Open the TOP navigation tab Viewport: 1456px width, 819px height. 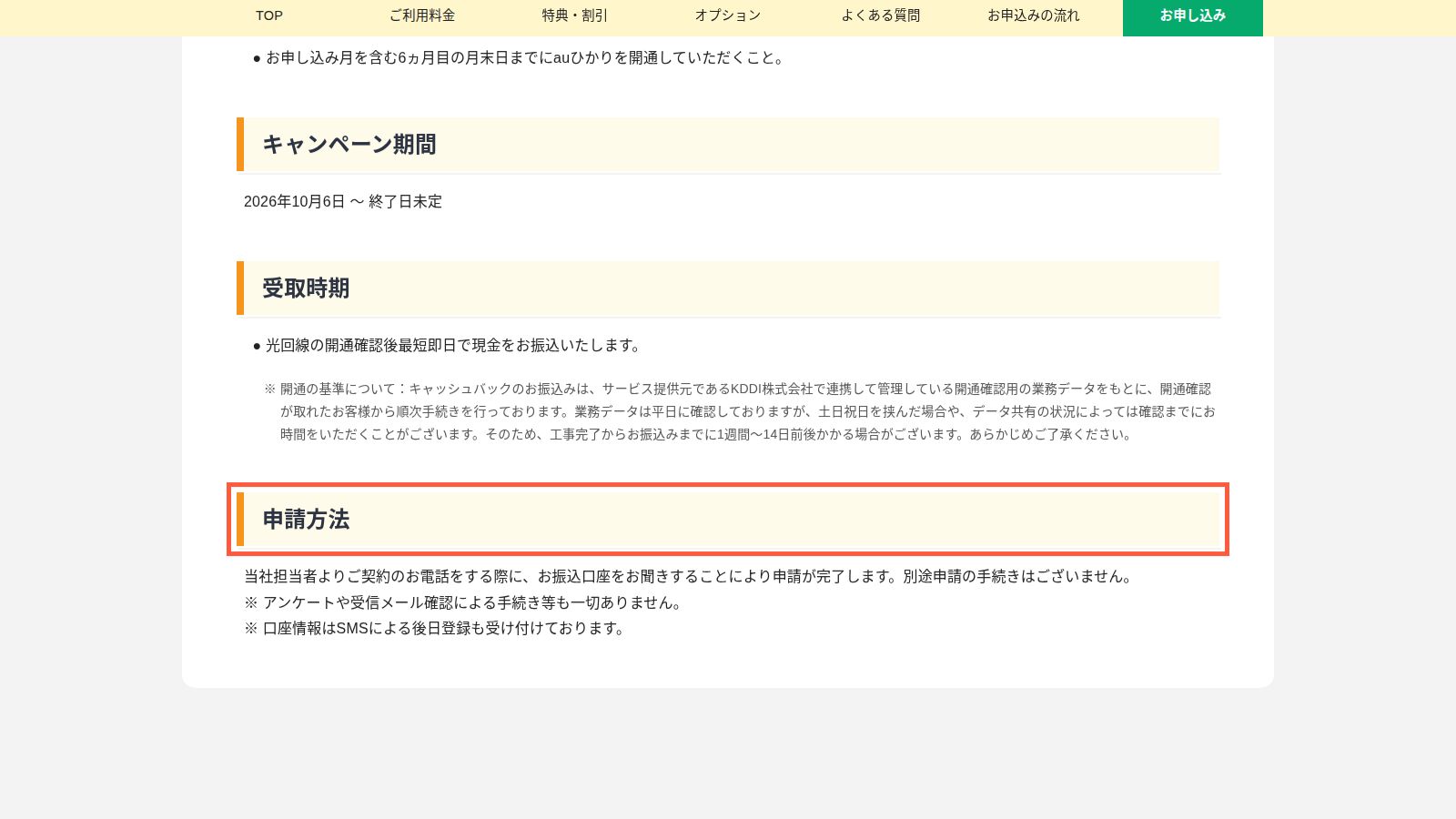tap(269, 15)
